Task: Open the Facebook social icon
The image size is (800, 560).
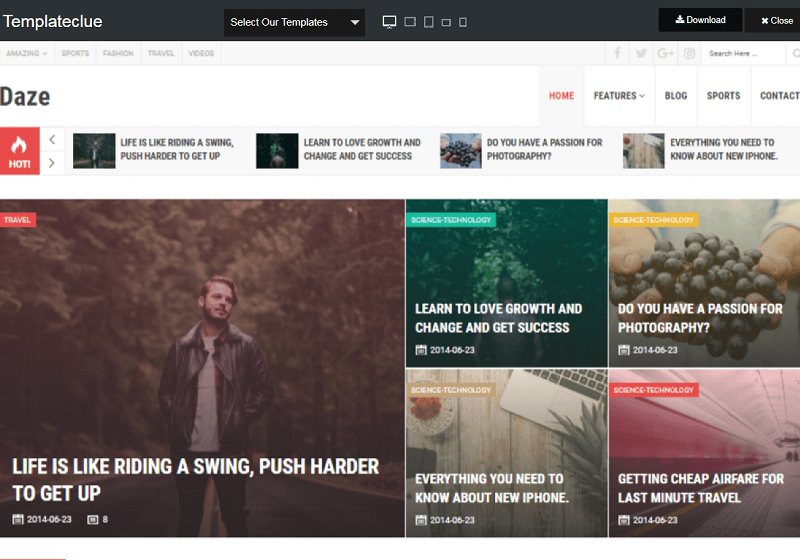Action: 617,53
